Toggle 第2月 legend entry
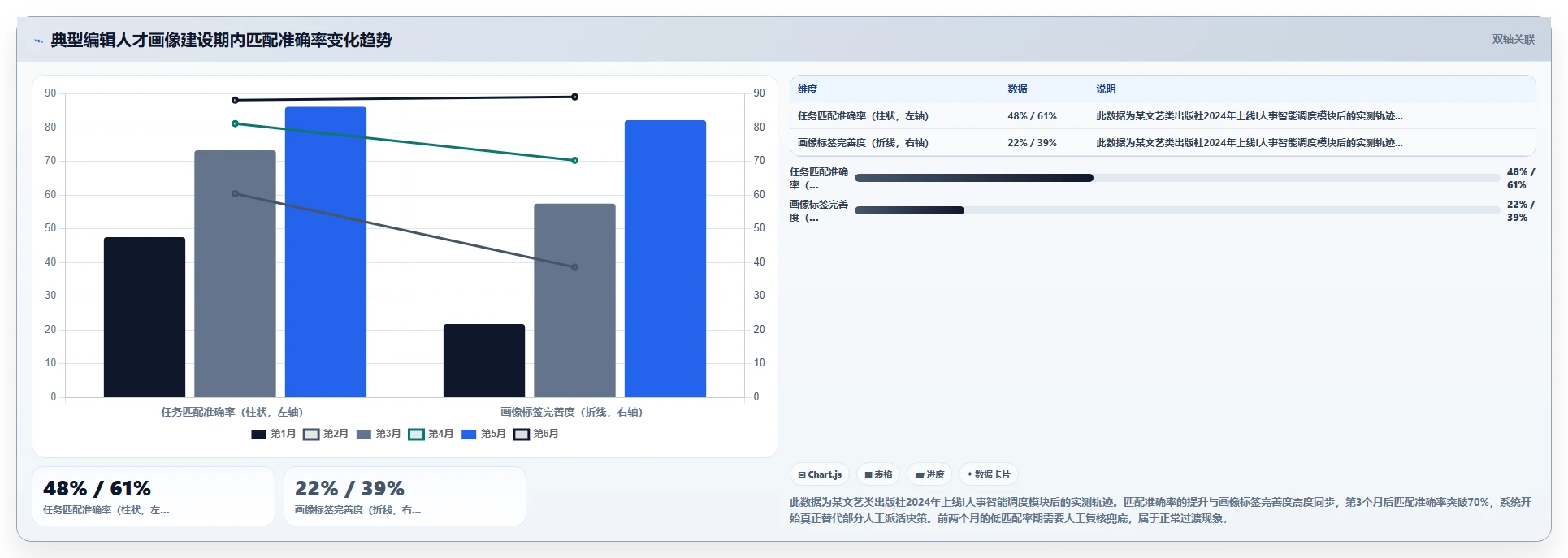 click(x=326, y=435)
